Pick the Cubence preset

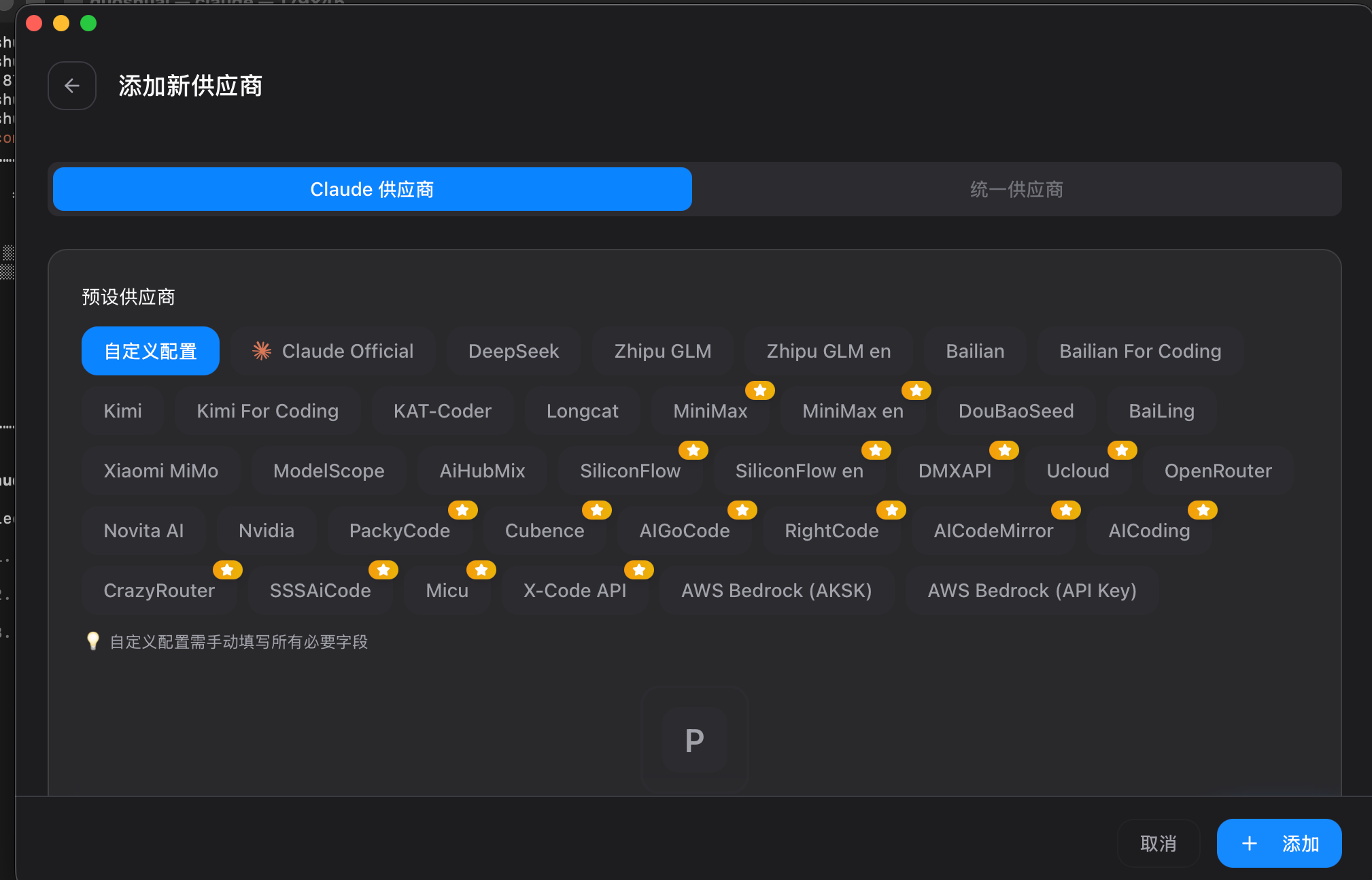point(545,530)
